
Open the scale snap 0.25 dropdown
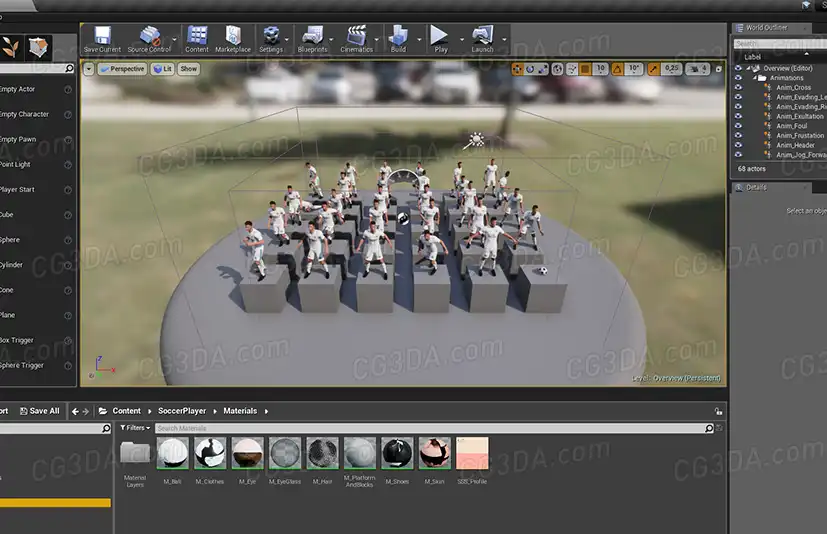click(671, 69)
